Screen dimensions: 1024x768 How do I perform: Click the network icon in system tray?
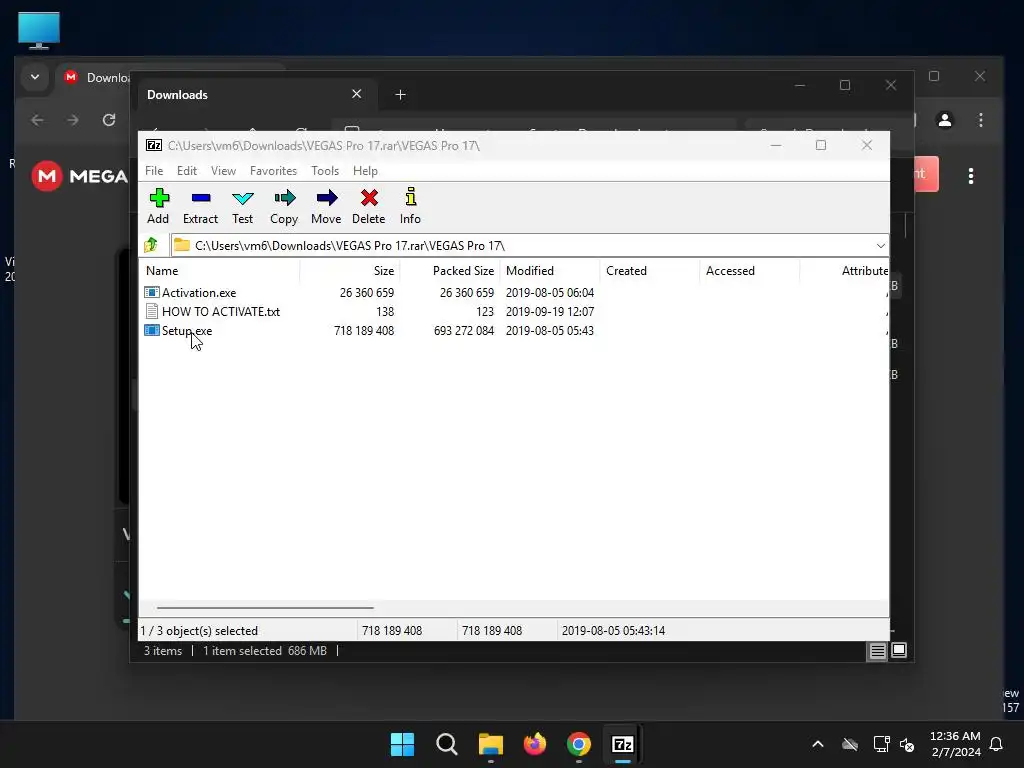point(882,744)
